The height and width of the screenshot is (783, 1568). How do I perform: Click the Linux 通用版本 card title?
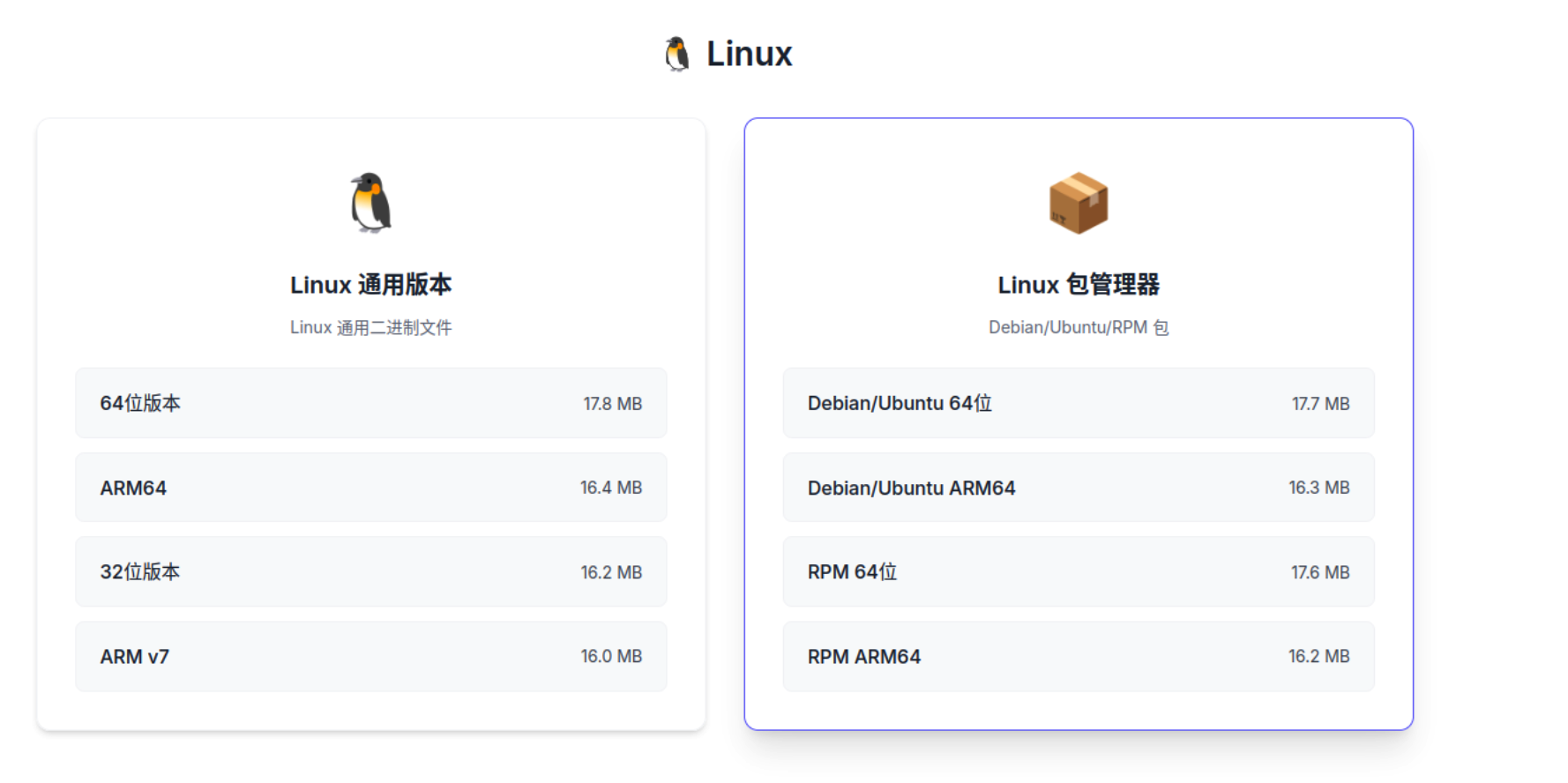(370, 285)
